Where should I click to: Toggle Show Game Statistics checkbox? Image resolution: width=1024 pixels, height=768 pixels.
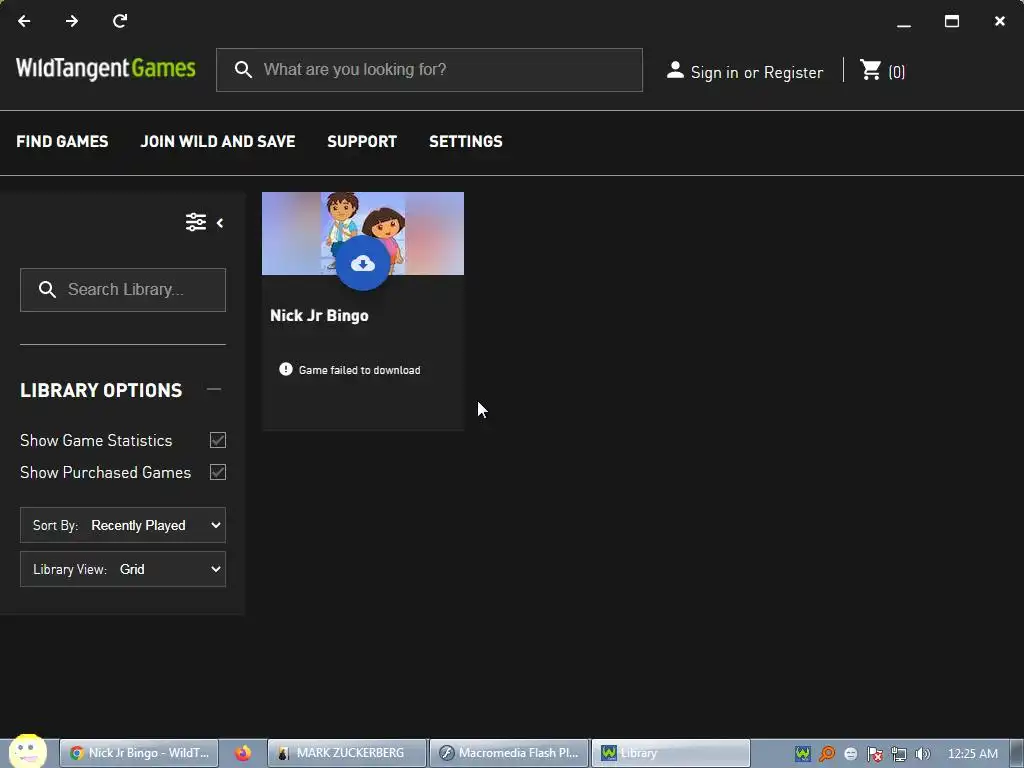click(x=218, y=440)
